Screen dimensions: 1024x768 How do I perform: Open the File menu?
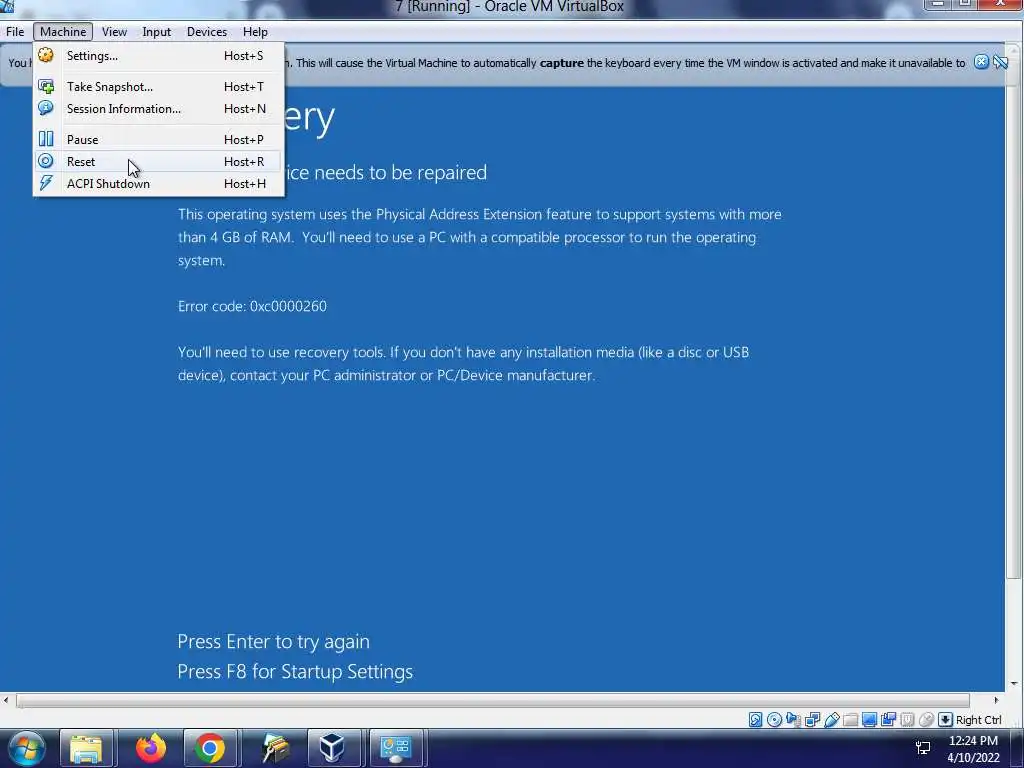click(15, 32)
